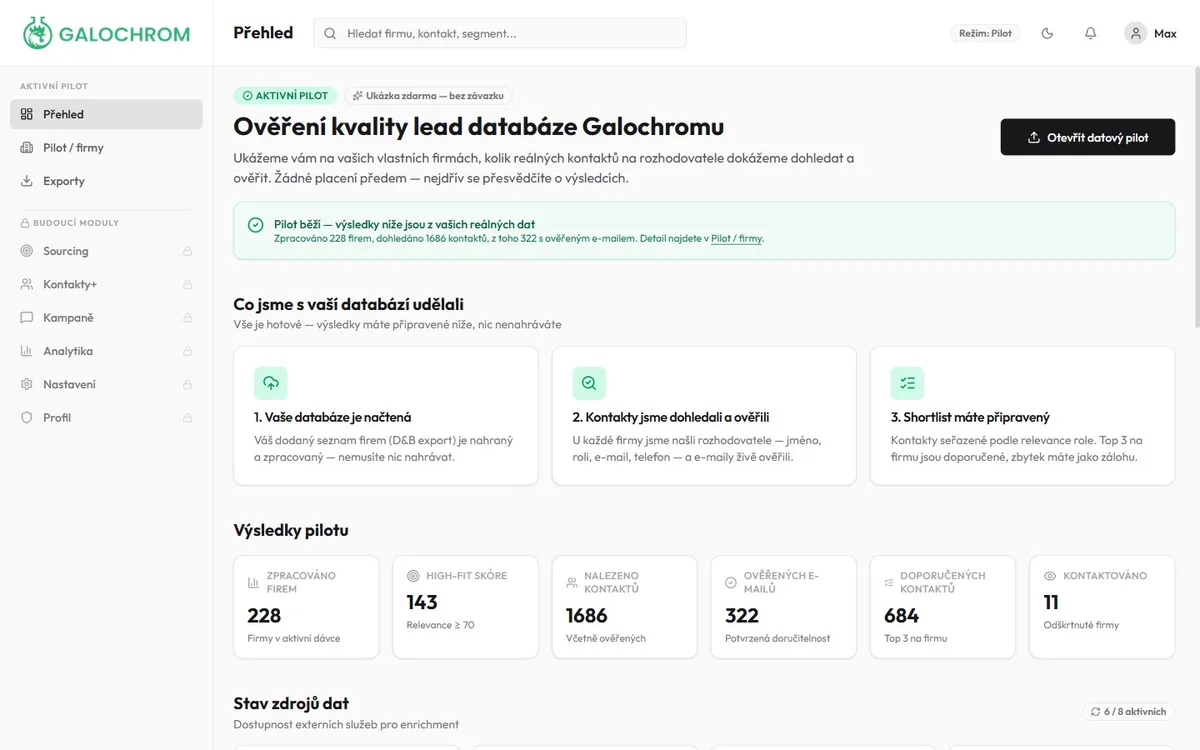Click the checklist icon on step 3 card
The image size is (1200, 750).
coord(907,383)
